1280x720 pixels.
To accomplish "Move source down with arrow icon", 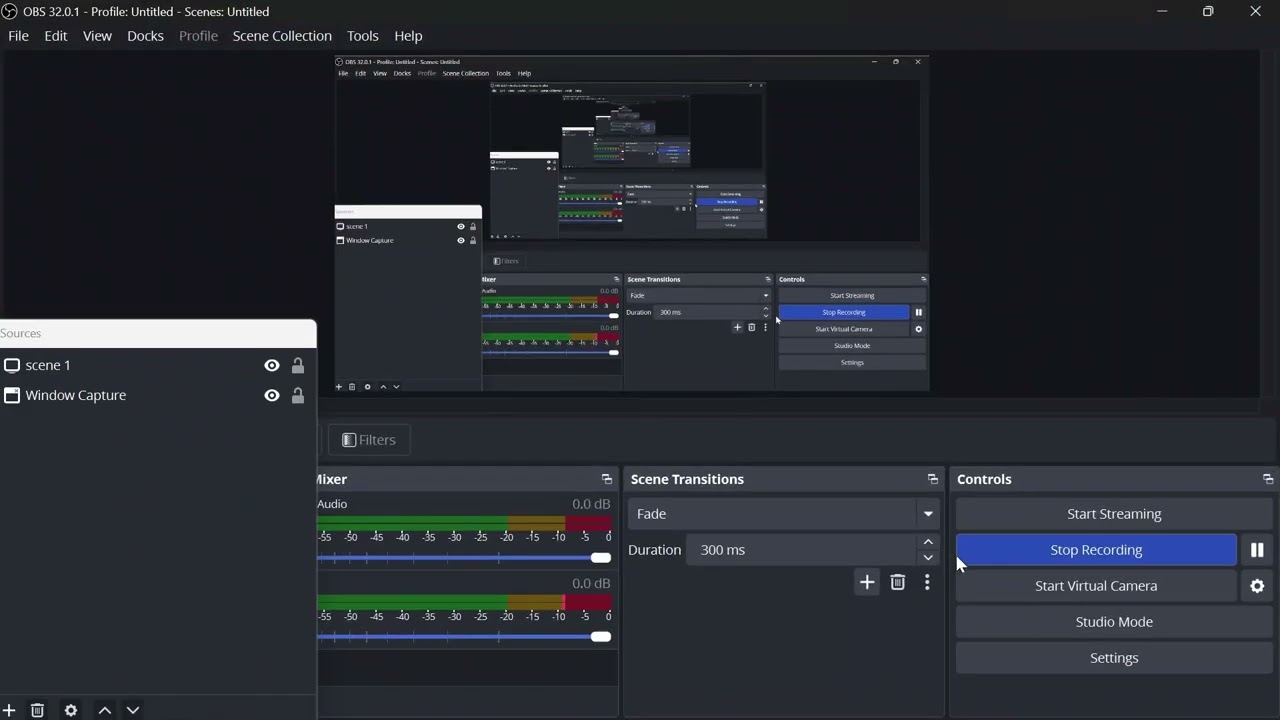I will point(133,710).
